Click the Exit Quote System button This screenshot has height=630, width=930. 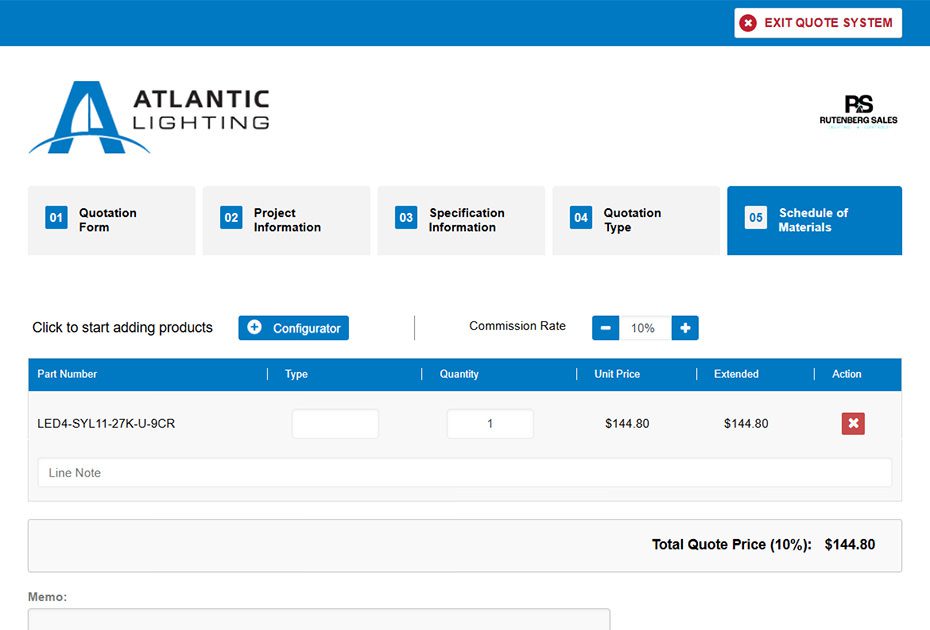click(x=817, y=23)
